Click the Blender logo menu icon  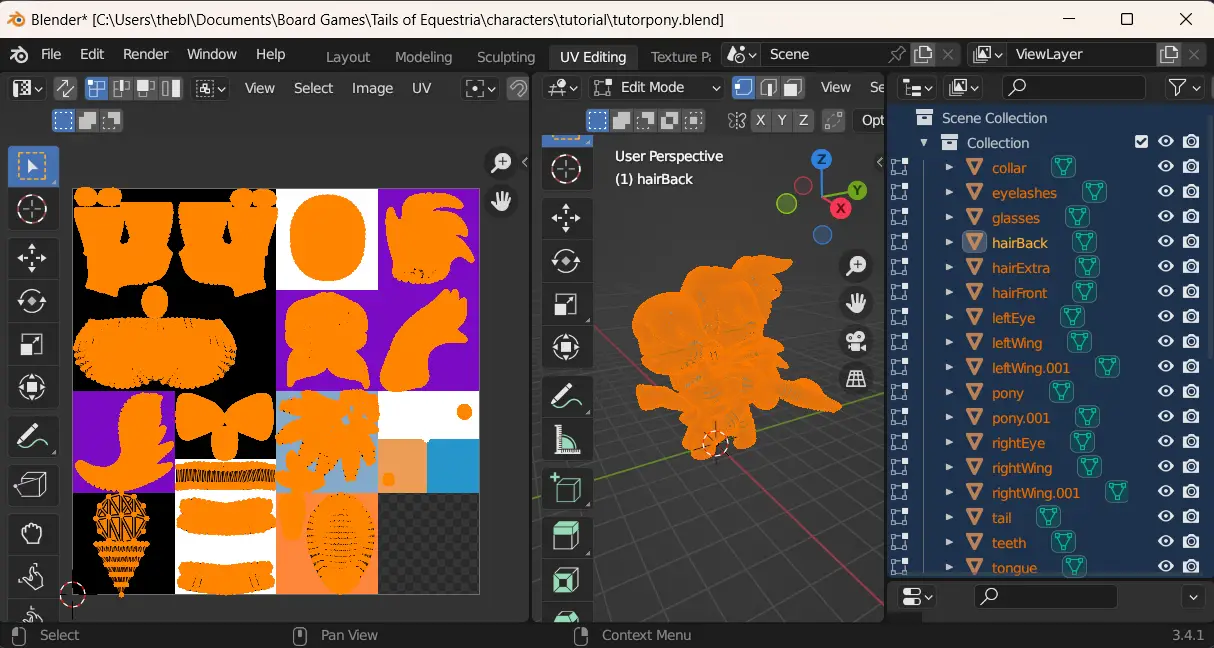19,54
